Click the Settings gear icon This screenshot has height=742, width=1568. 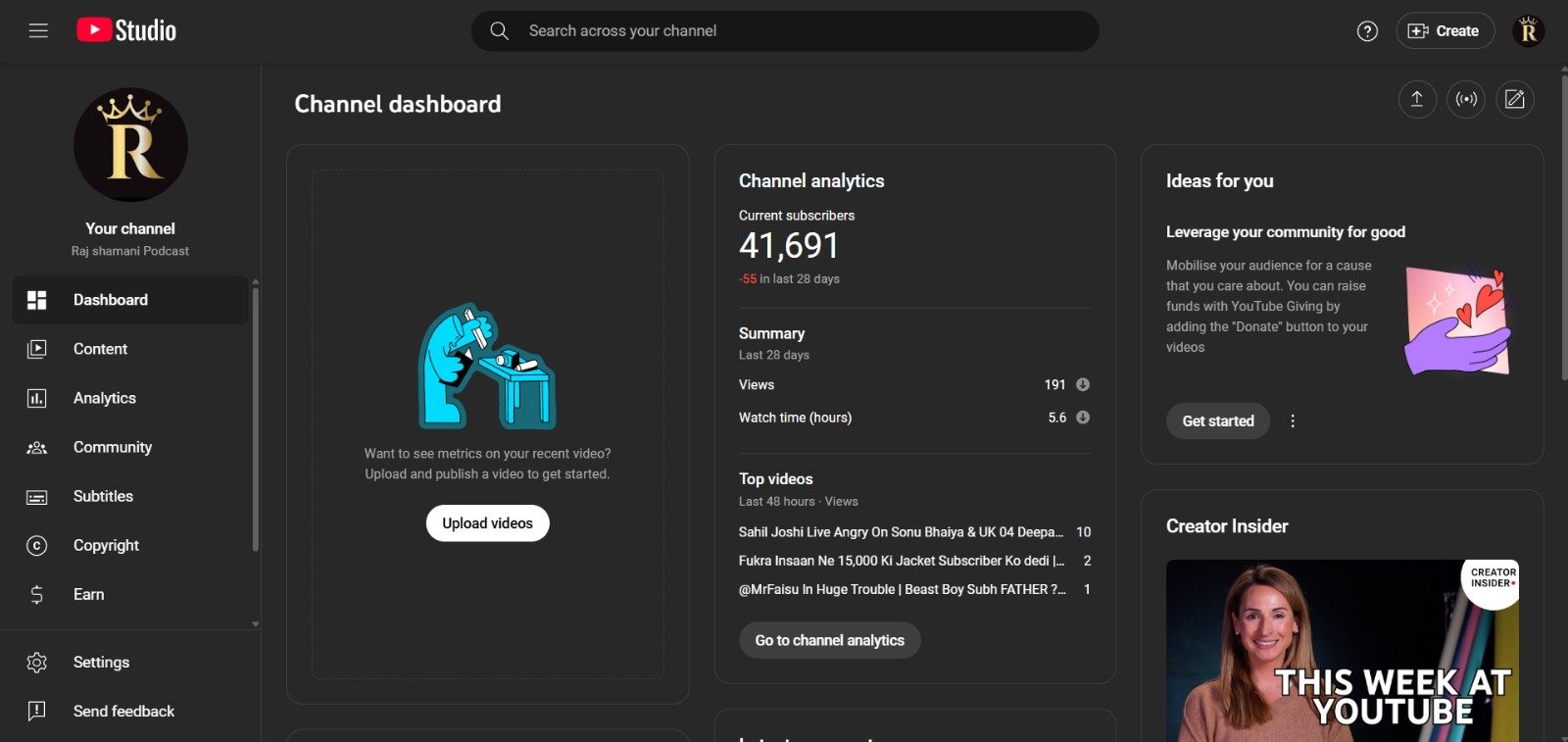pyautogui.click(x=37, y=663)
